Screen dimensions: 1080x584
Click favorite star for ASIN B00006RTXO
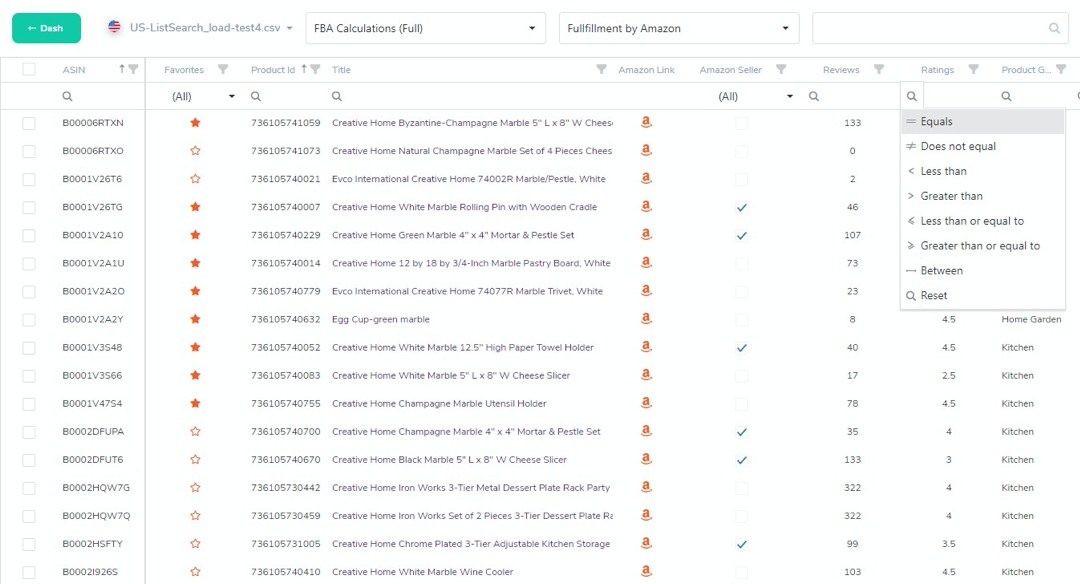pos(195,151)
